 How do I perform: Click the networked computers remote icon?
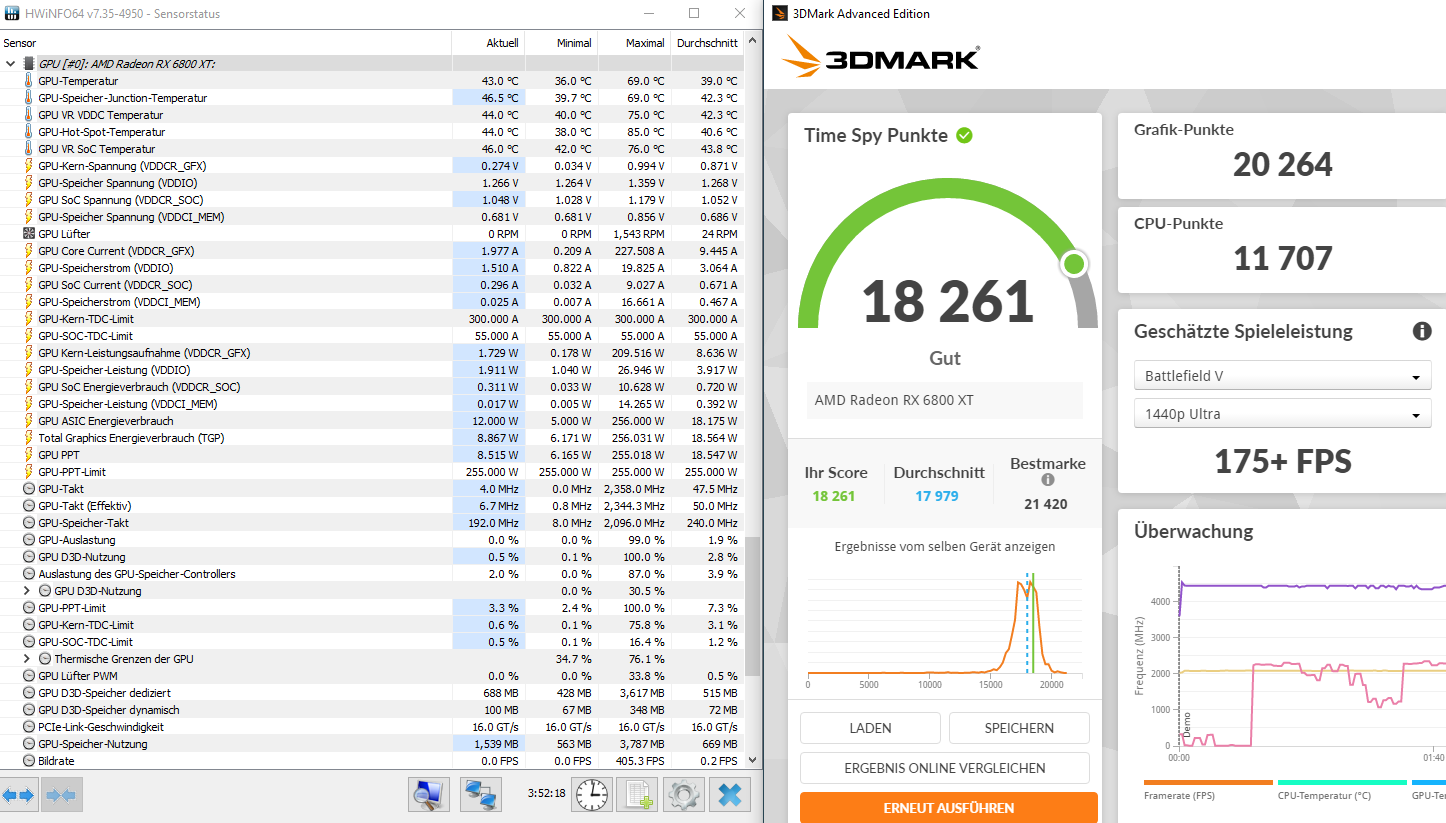tap(481, 795)
